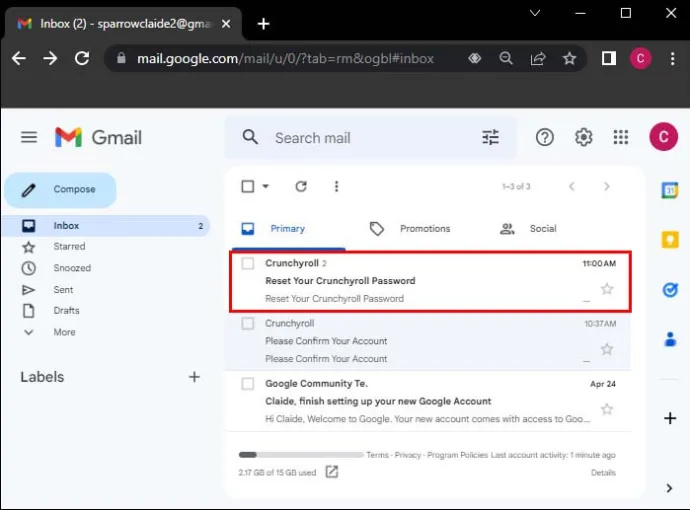
Task: Check the Please Confirm Your Account email
Action: (x=248, y=323)
